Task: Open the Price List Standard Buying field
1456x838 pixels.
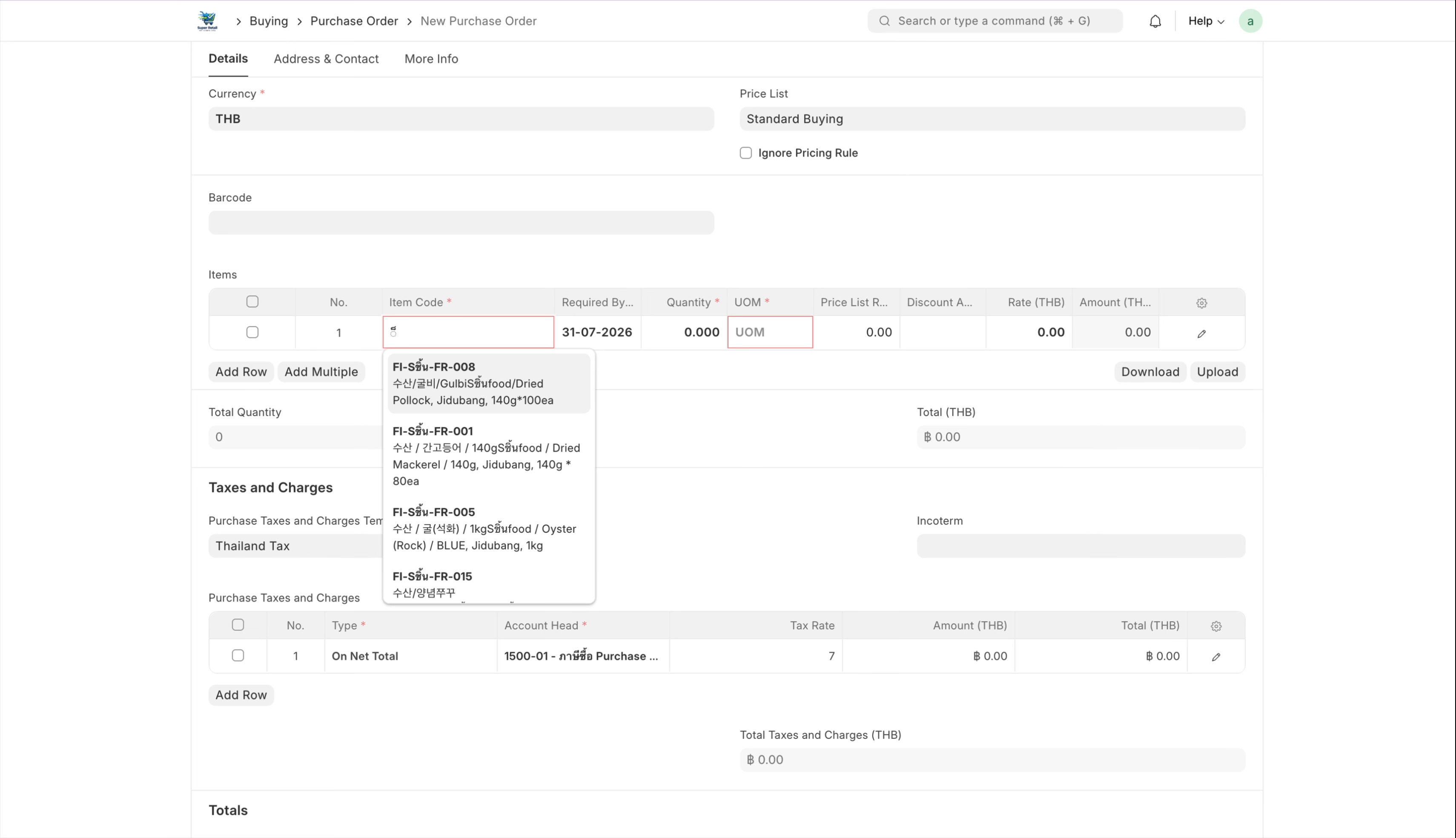Action: (992, 118)
